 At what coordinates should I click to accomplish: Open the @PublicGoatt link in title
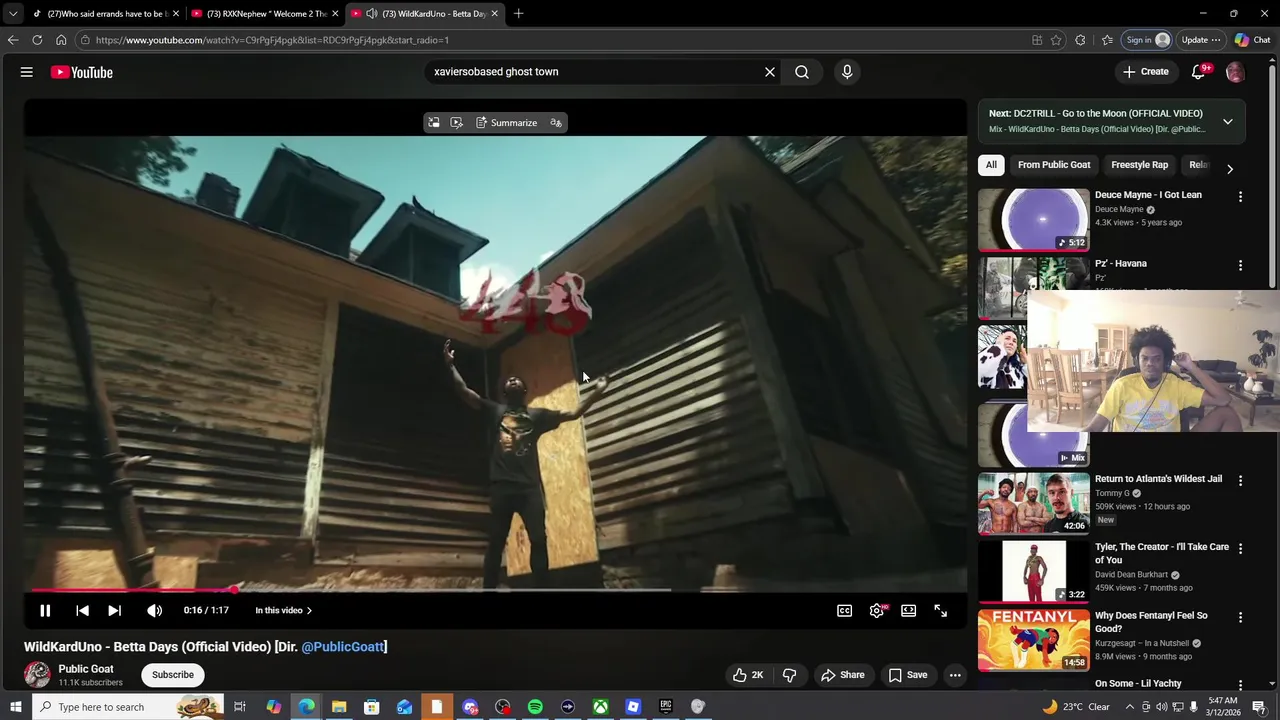(343, 647)
